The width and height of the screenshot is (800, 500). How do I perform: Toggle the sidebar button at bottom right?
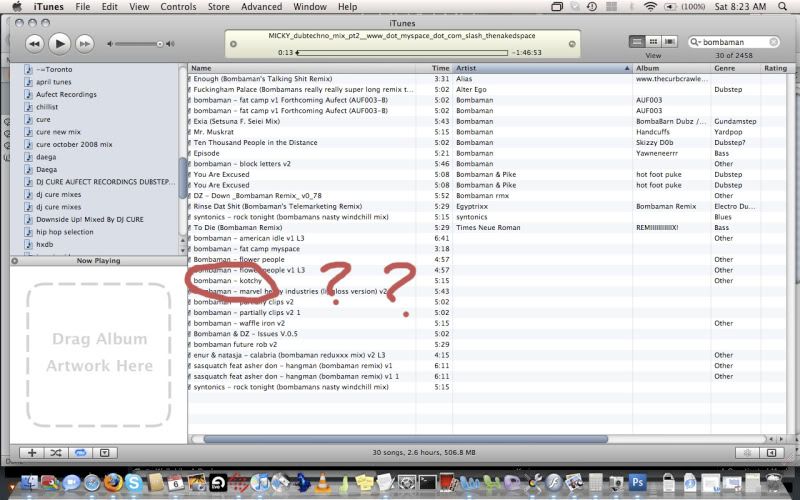coord(772,453)
